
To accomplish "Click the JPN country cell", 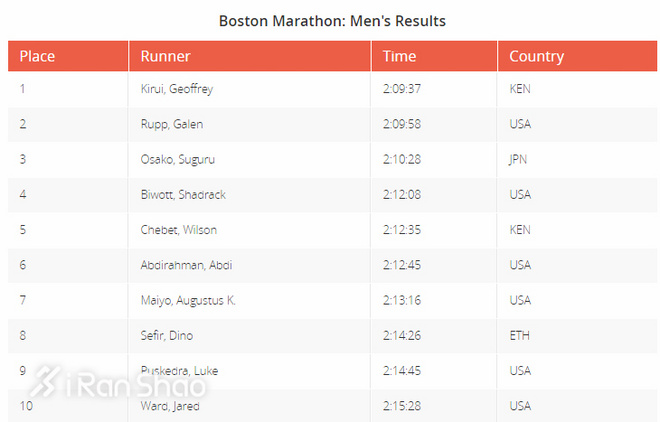I will 519,159.
